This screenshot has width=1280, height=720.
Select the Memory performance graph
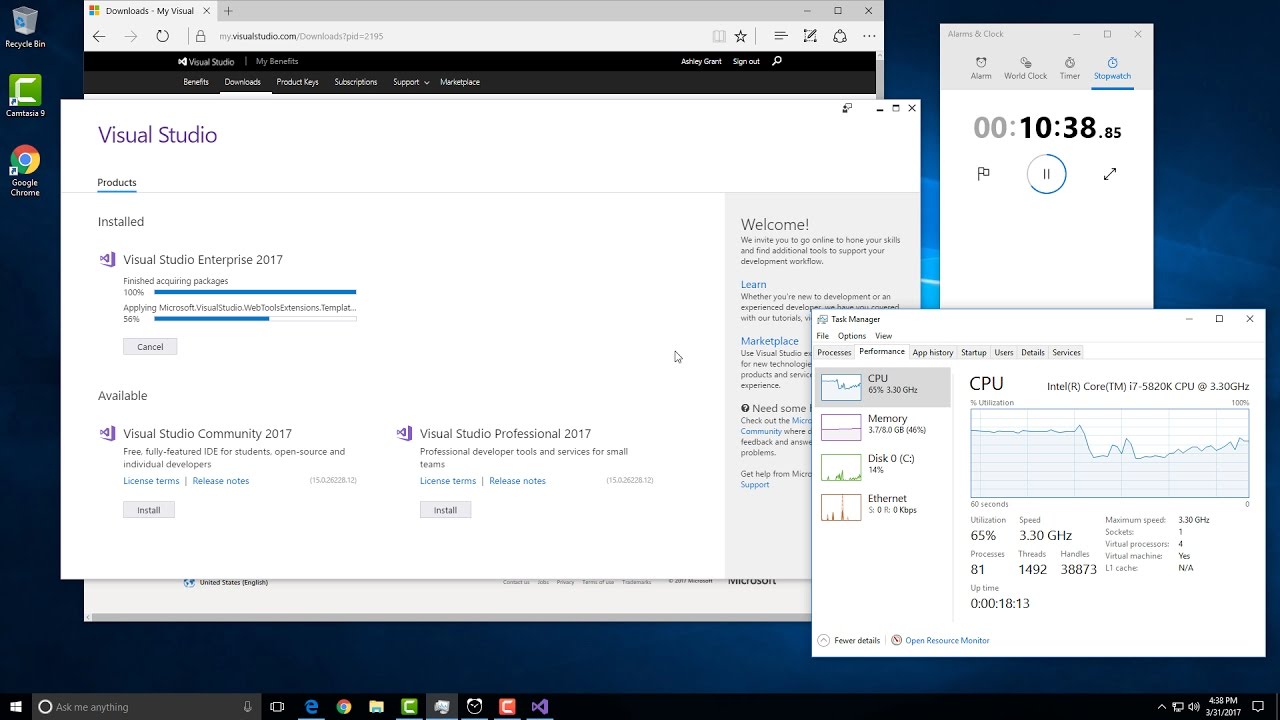[883, 427]
